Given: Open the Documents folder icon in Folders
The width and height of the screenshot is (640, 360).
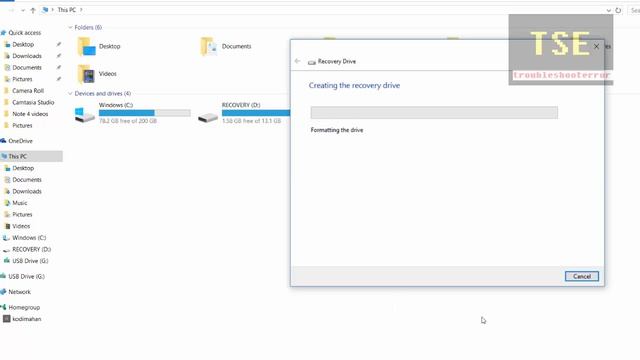Looking at the screenshot, I should pos(209,46).
